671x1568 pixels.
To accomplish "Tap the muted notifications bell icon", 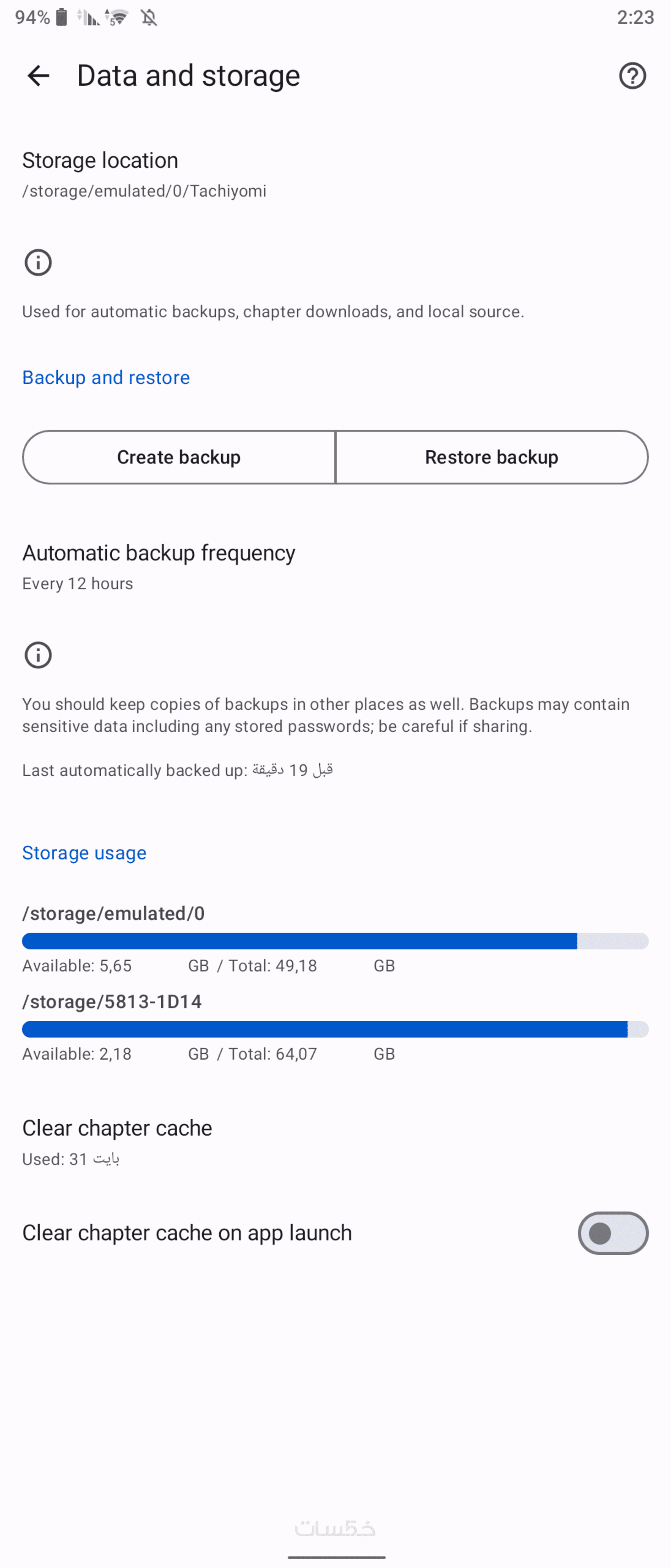I will [149, 17].
